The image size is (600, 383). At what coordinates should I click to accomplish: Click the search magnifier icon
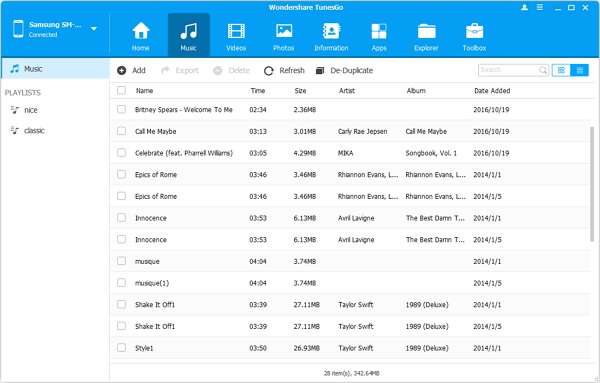543,70
